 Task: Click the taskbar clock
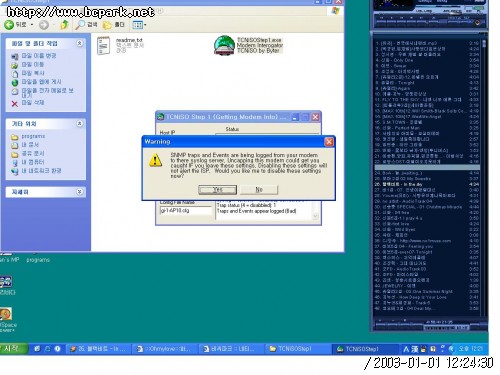click(x=470, y=349)
